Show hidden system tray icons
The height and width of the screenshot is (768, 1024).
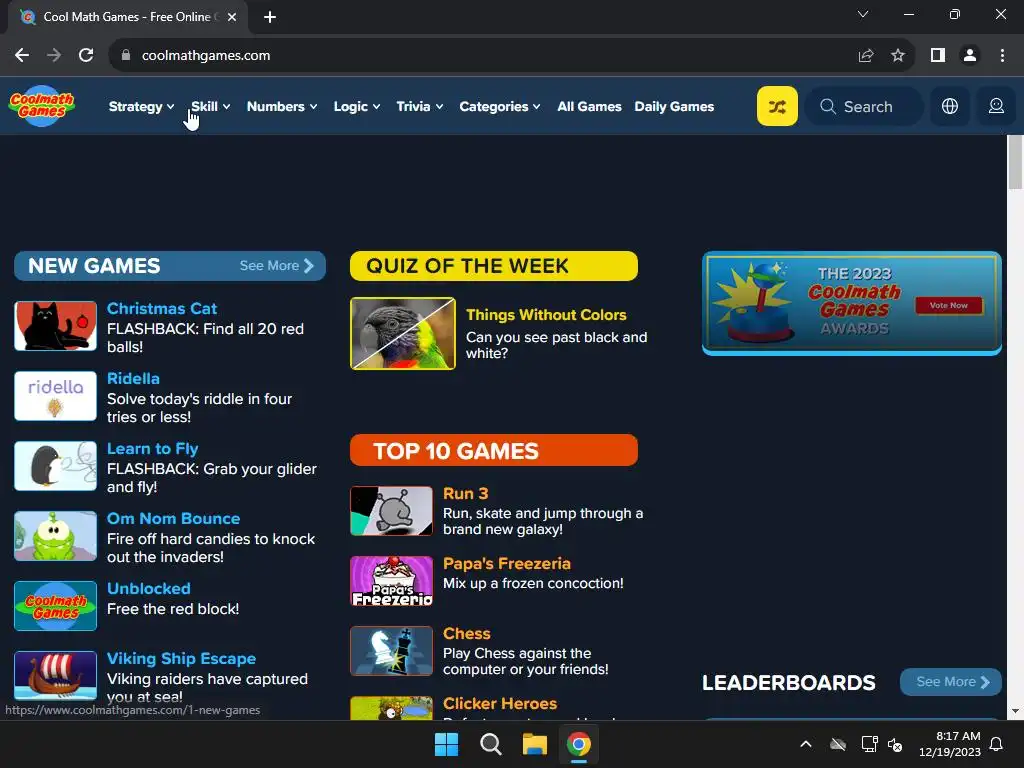coord(806,744)
